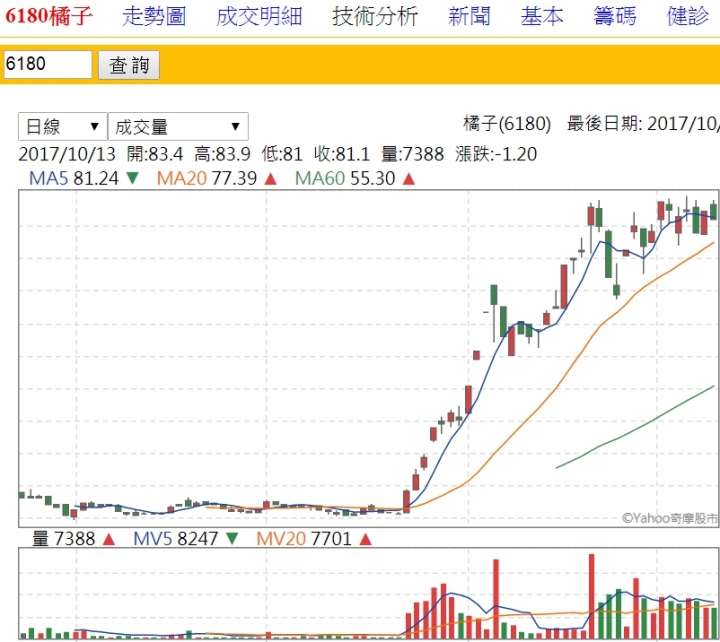Click the 6180橘子 stock title
Viewport: 720px width, 642px height.
point(49,16)
